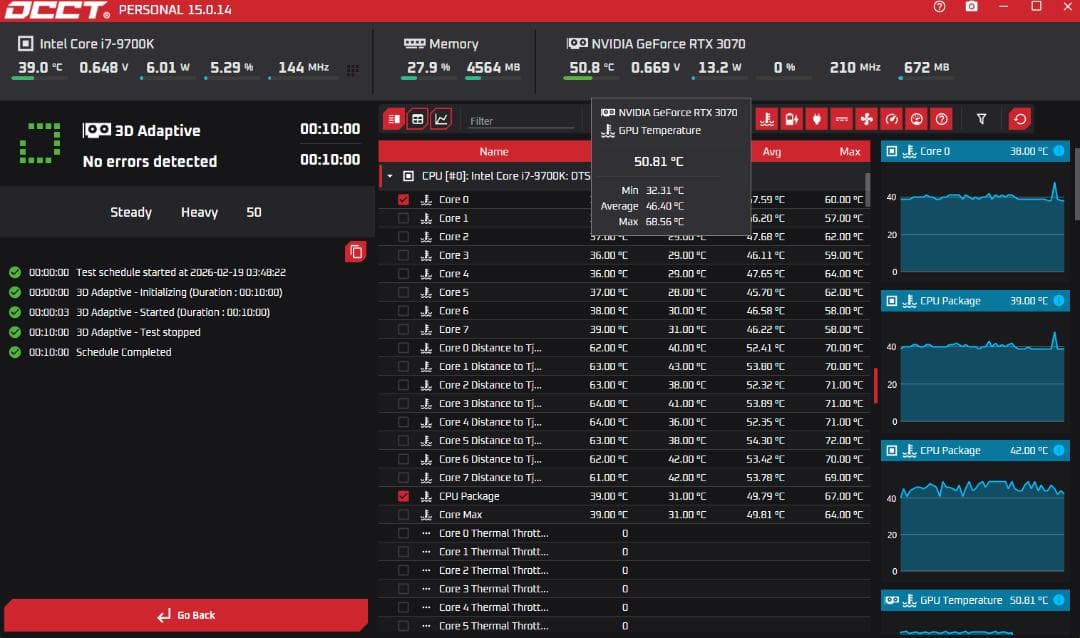Click the CPU Package max value 67.00 °C
Viewport: 1080px width, 638px height.
click(843, 496)
